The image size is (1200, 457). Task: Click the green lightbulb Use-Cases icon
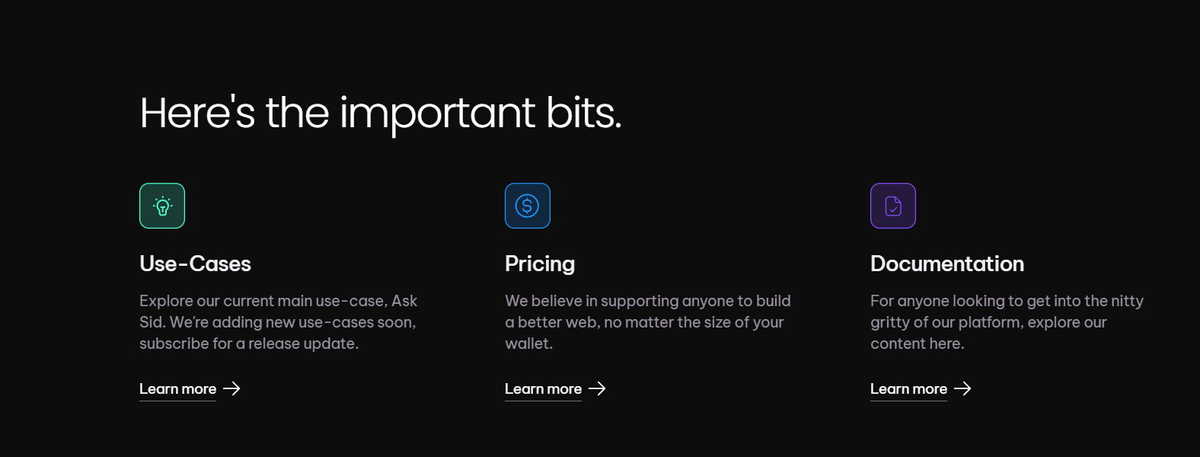click(x=162, y=205)
